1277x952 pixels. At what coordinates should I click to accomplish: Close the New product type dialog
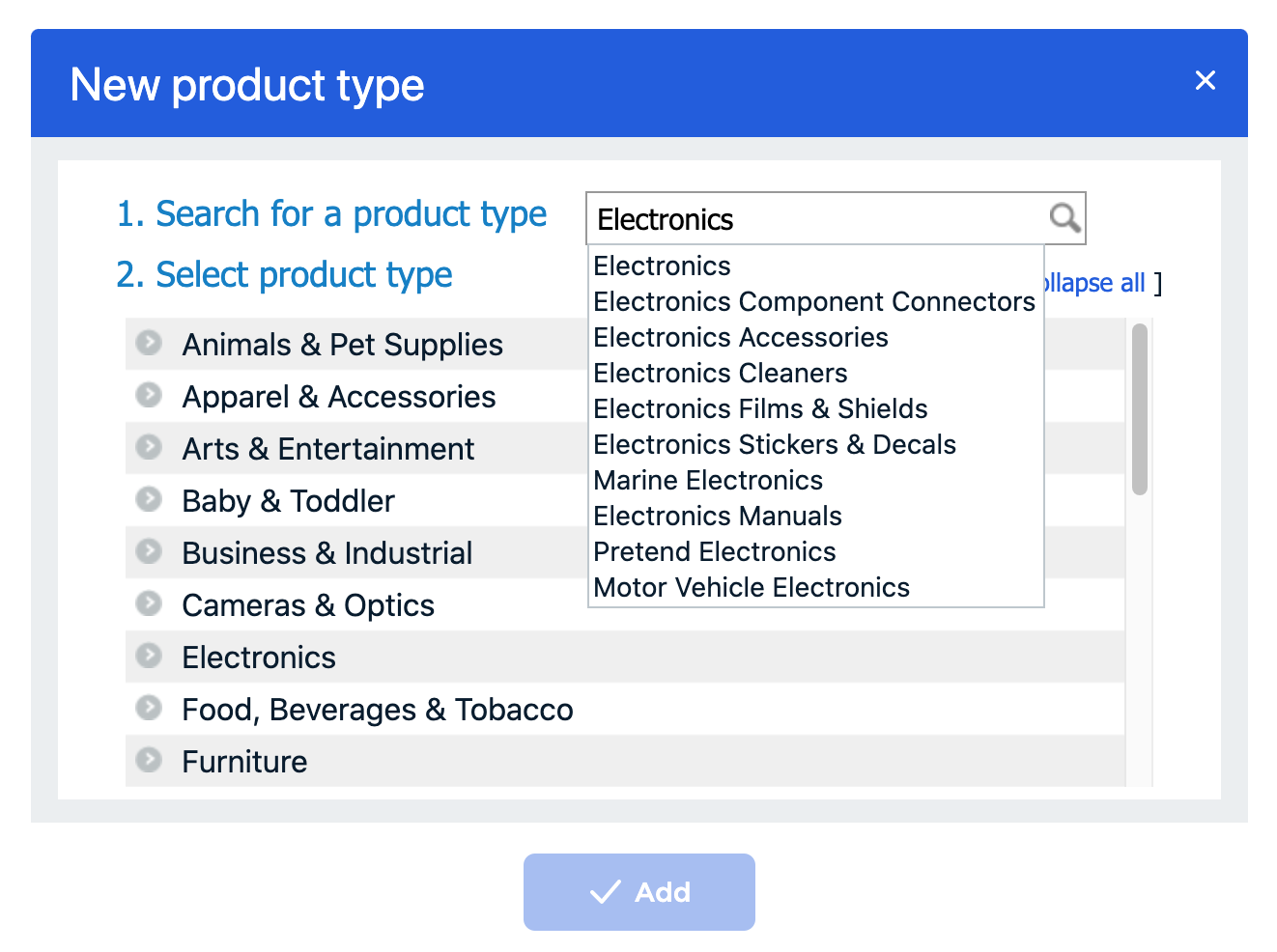pyautogui.click(x=1205, y=81)
